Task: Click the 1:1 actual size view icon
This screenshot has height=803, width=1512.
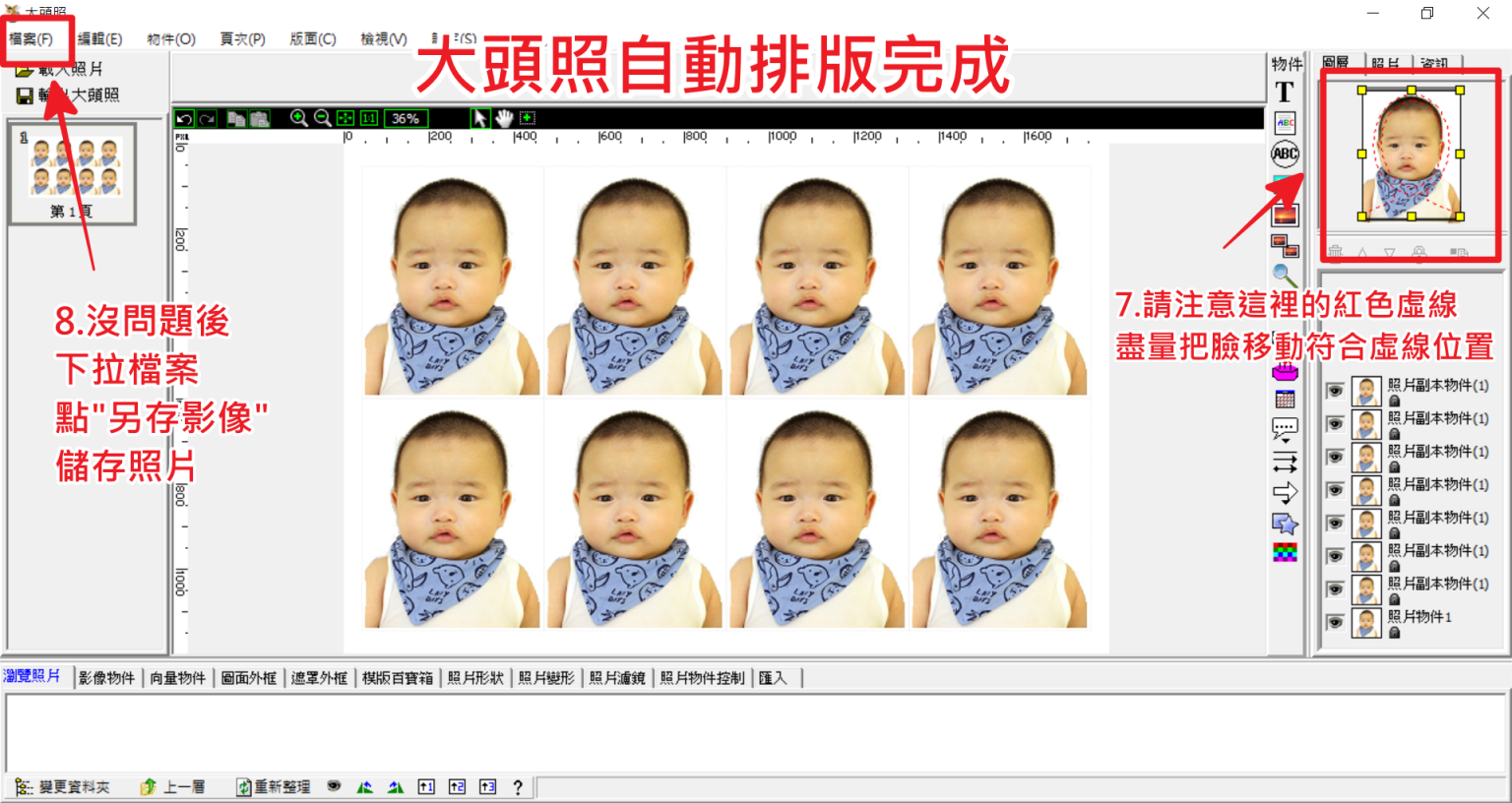Action: [x=367, y=118]
